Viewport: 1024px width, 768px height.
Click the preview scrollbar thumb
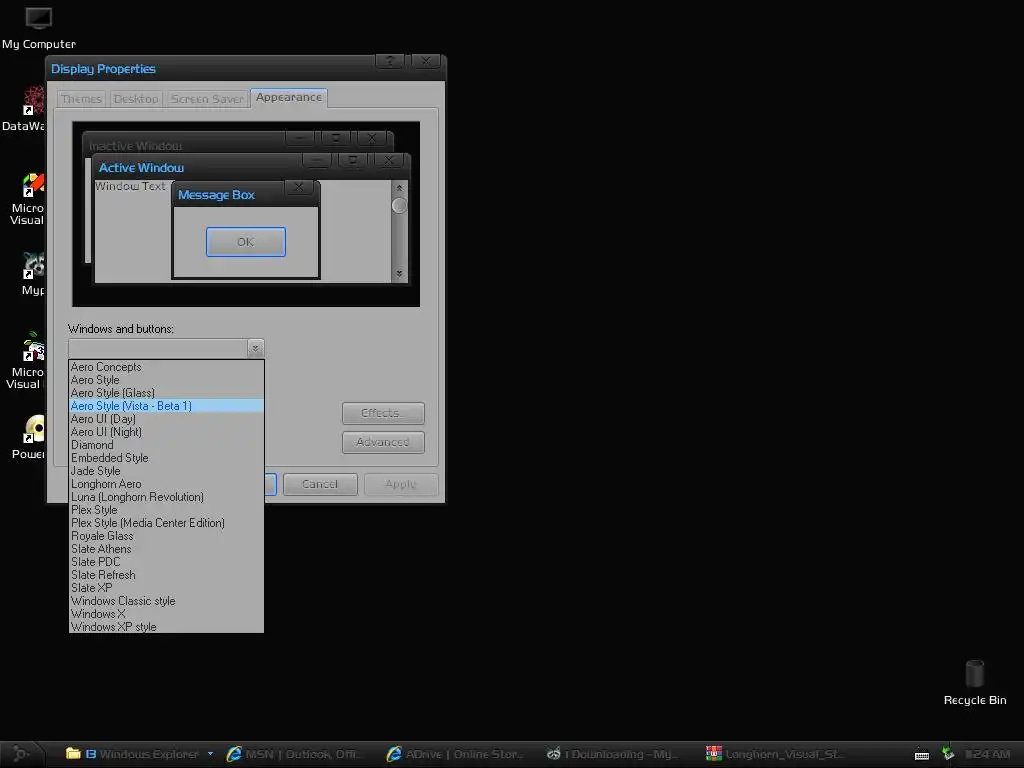pos(399,206)
